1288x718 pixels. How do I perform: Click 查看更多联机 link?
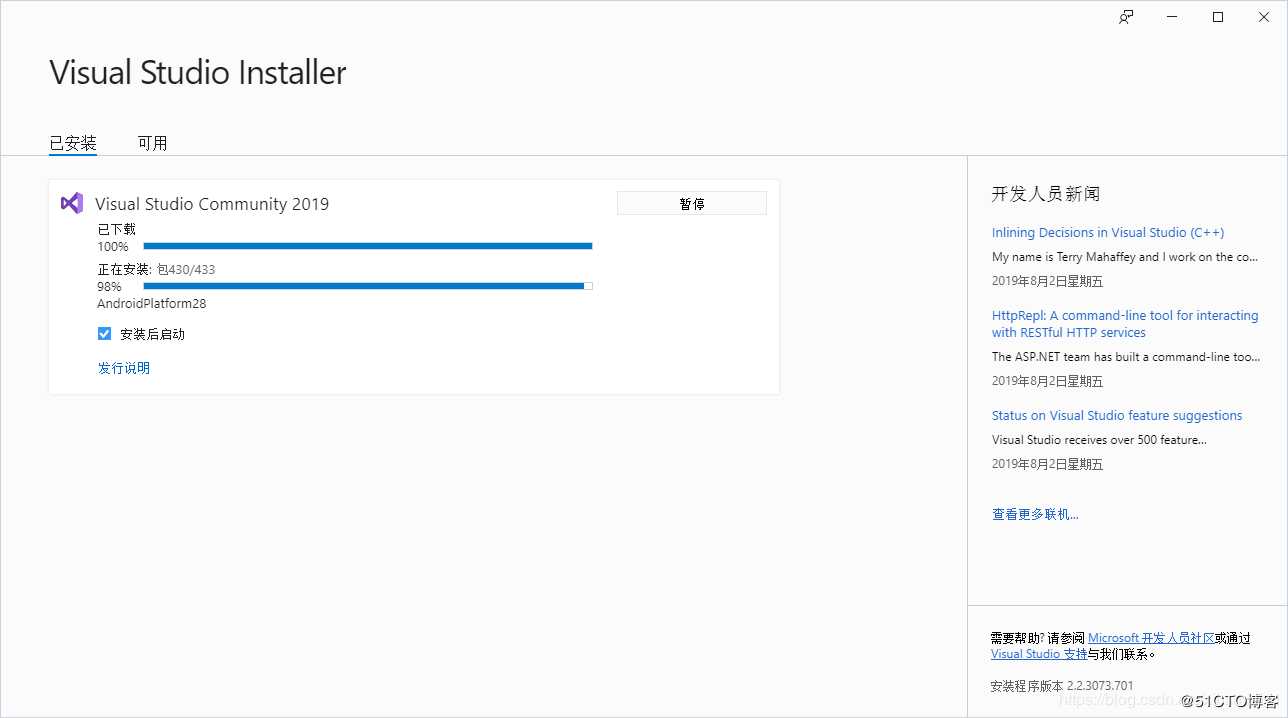tap(1035, 514)
